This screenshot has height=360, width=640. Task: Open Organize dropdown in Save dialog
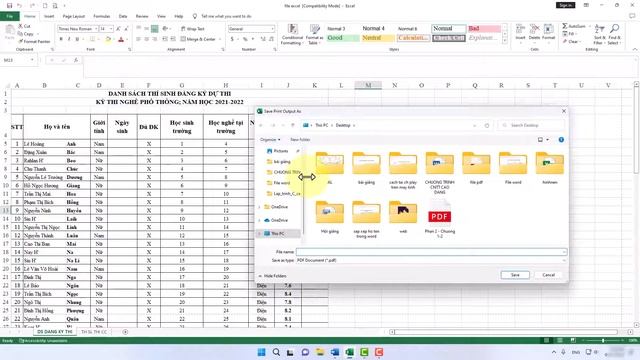click(270, 140)
